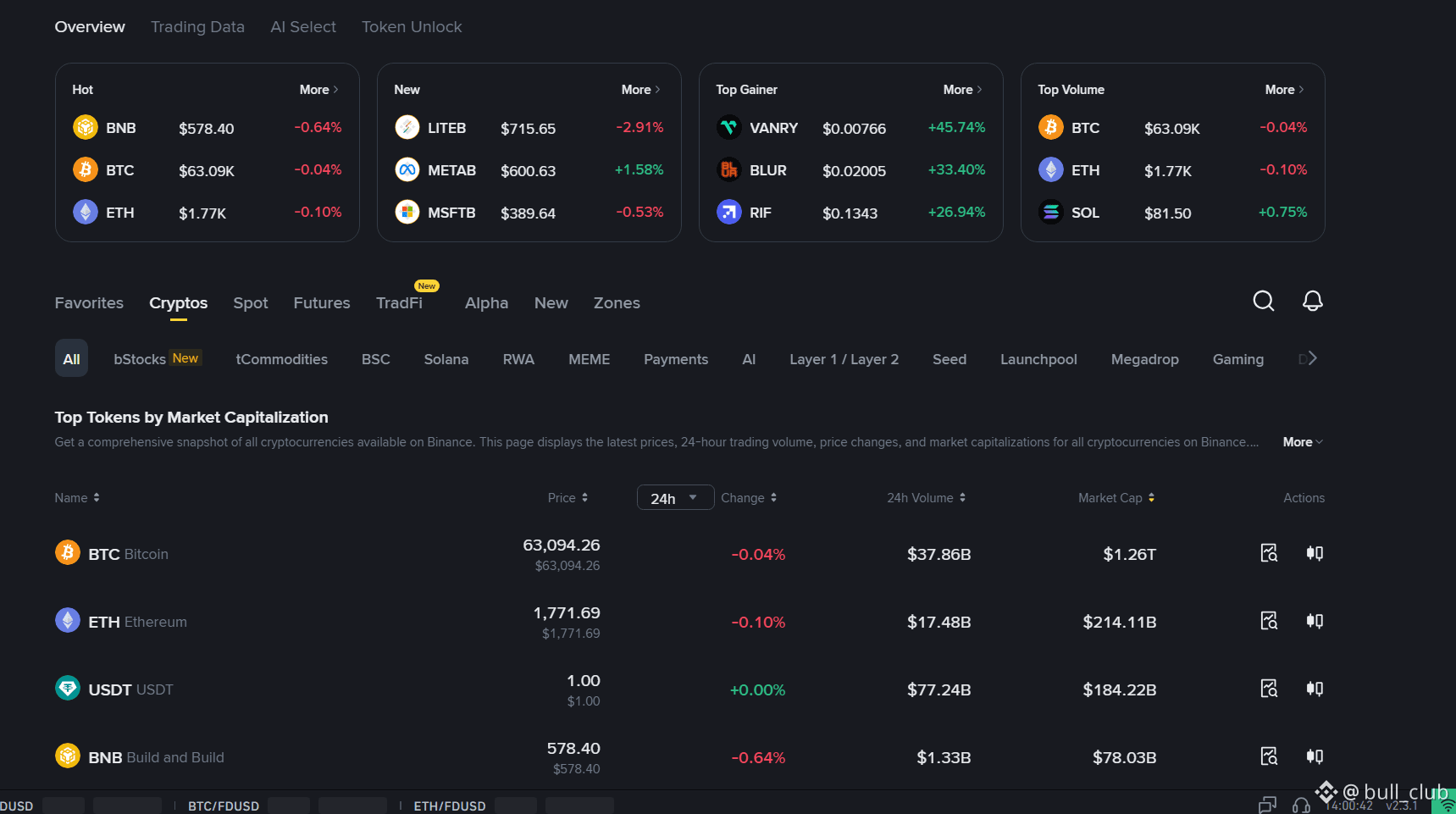Click the Bitcoin logo in the table row

(68, 552)
